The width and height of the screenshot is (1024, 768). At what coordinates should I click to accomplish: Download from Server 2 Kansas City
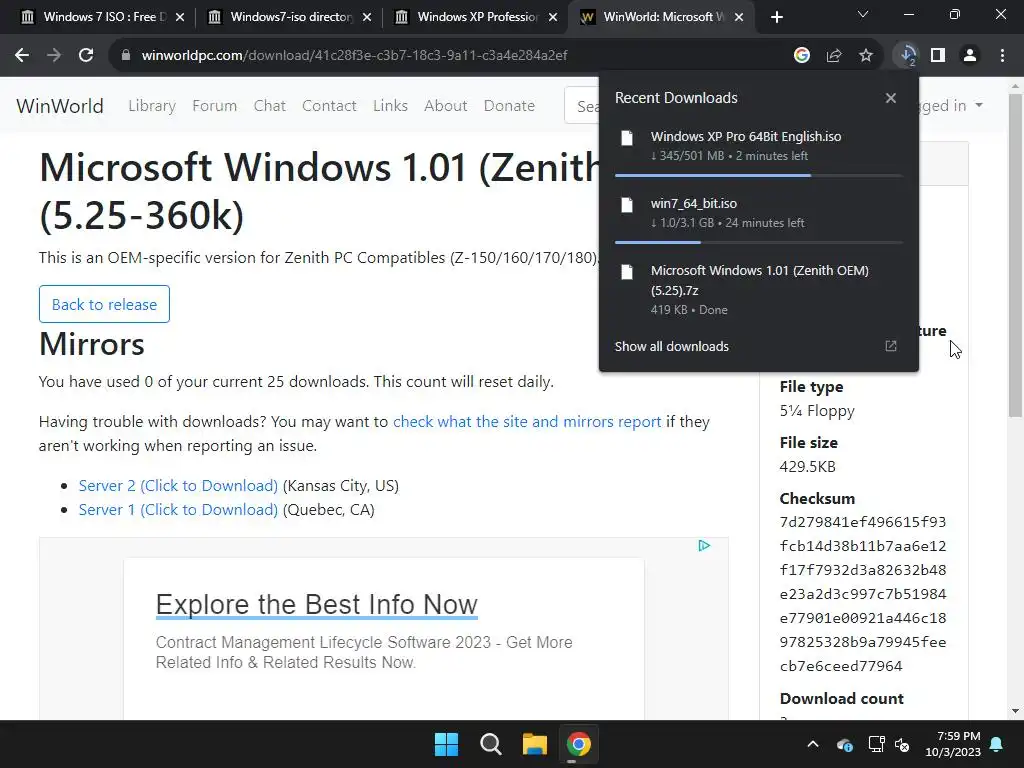(178, 486)
